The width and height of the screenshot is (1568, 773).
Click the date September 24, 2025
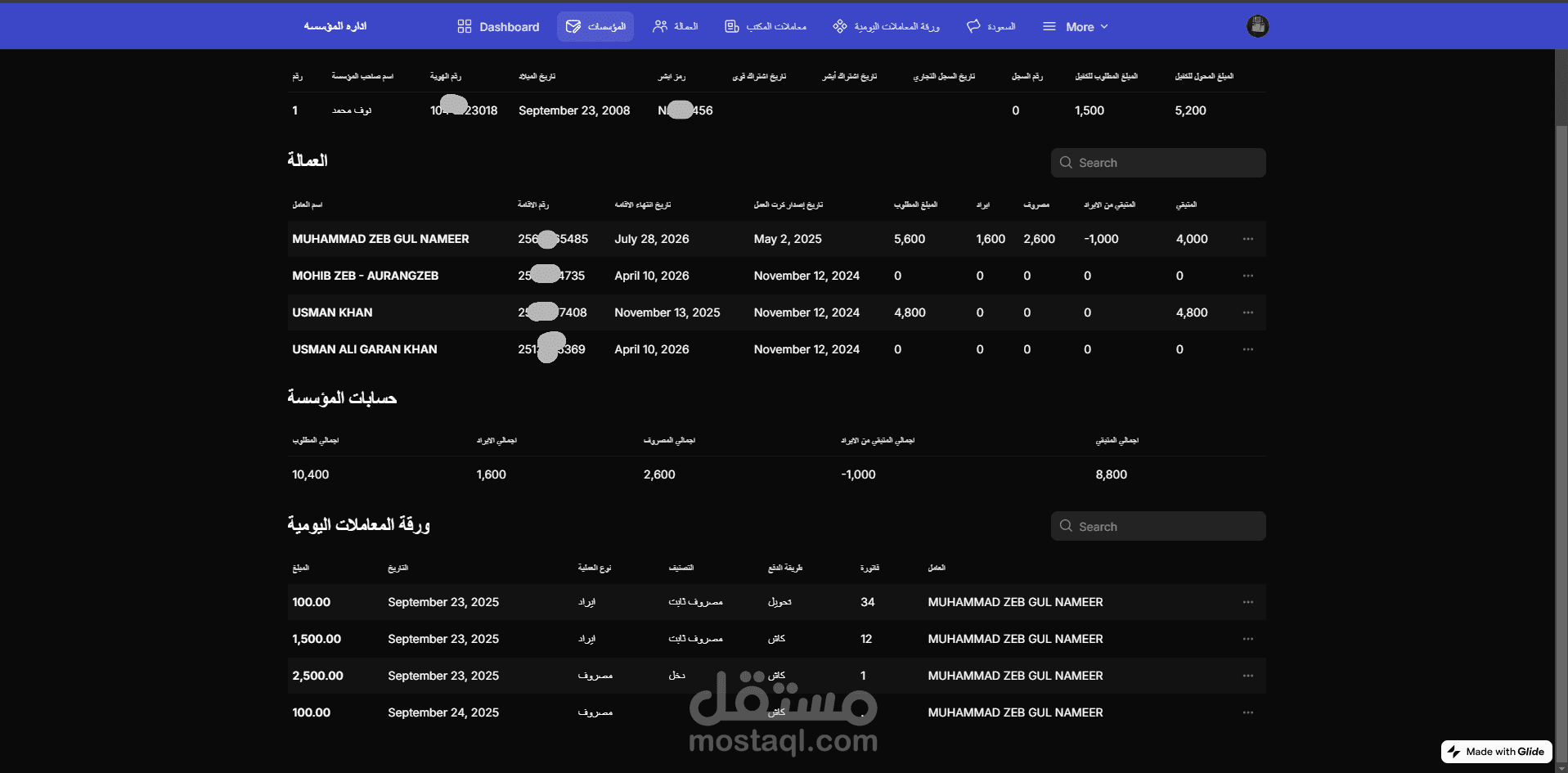coord(443,712)
